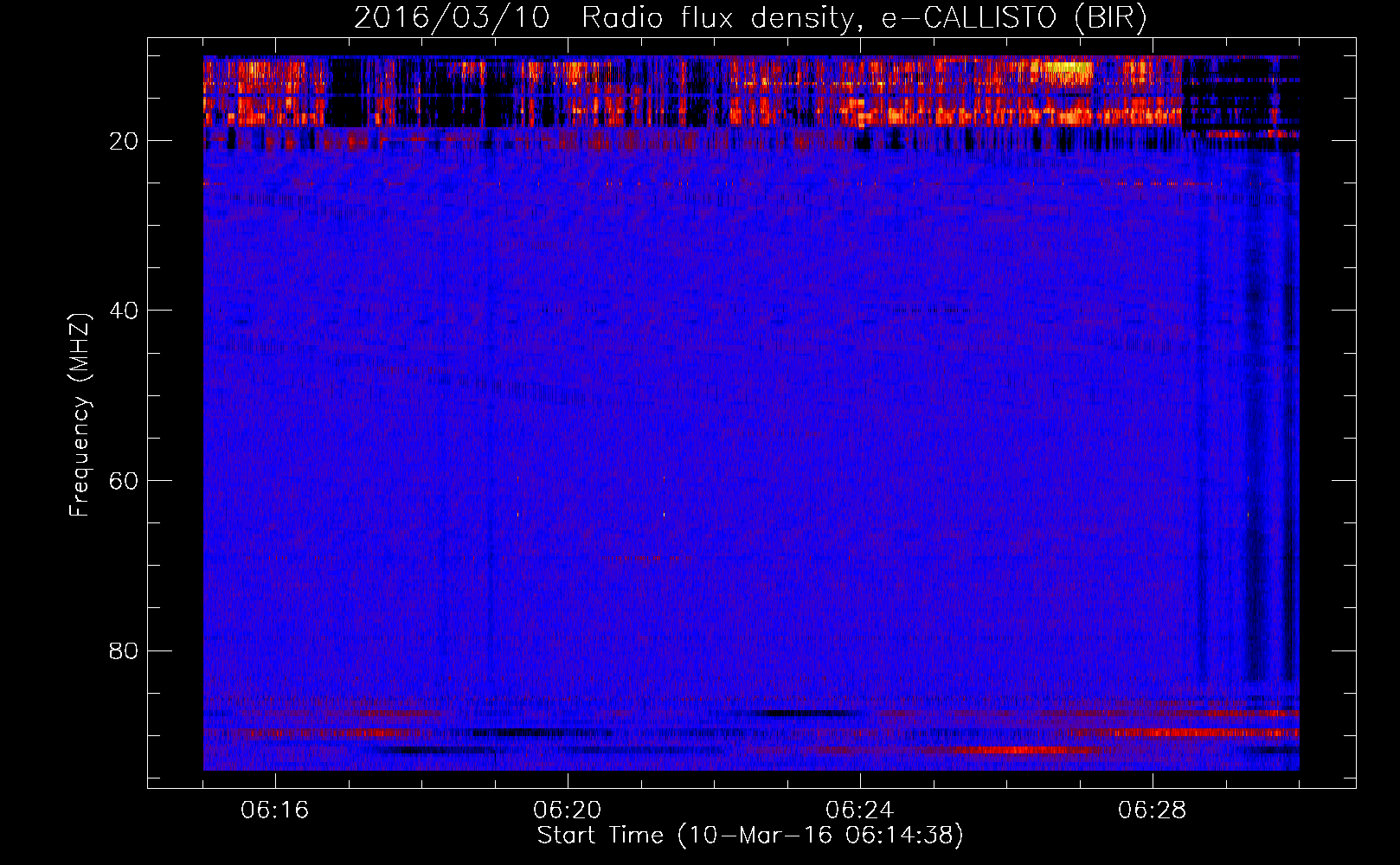
Task: Click the '60' frequency tick label
Action: (x=125, y=481)
